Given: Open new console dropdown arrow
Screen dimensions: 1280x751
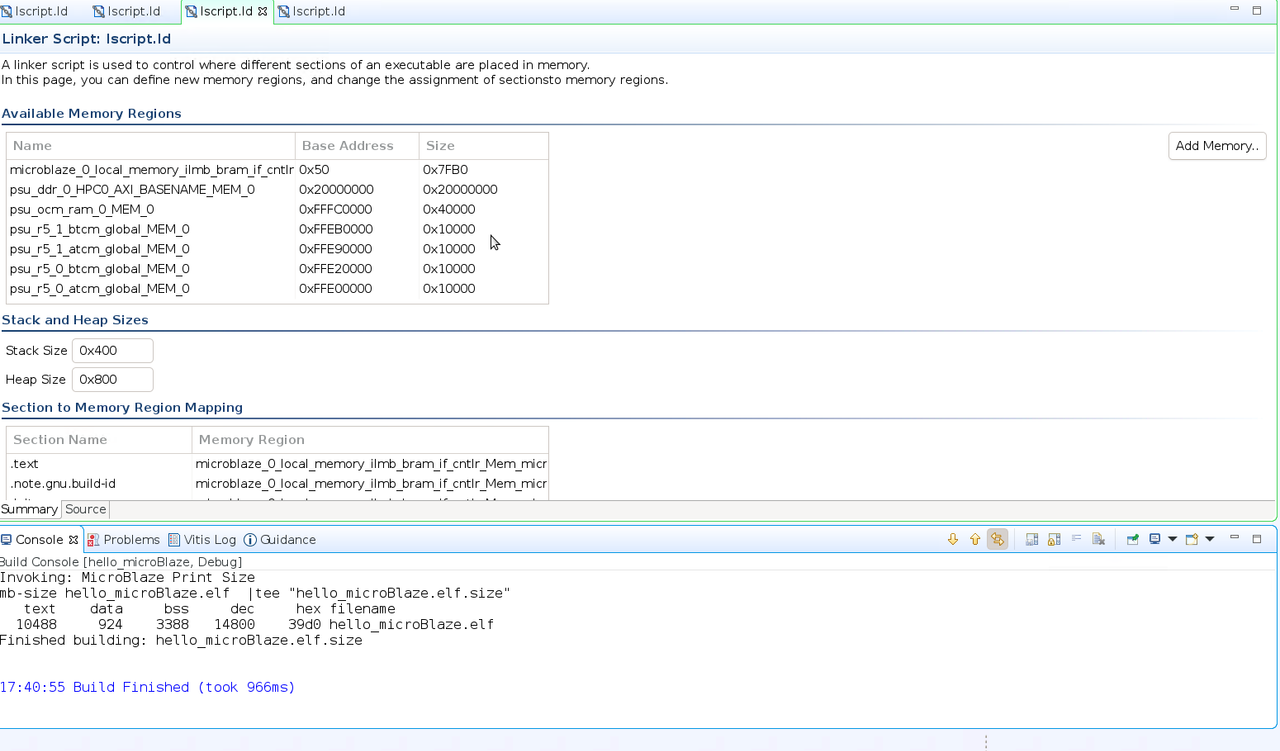Looking at the screenshot, I should point(1209,539).
